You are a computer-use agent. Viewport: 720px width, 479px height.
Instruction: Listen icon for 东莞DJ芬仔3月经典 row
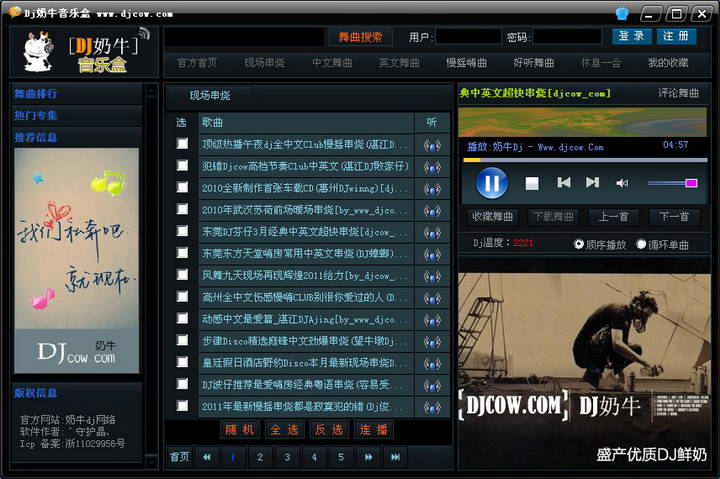click(x=432, y=232)
